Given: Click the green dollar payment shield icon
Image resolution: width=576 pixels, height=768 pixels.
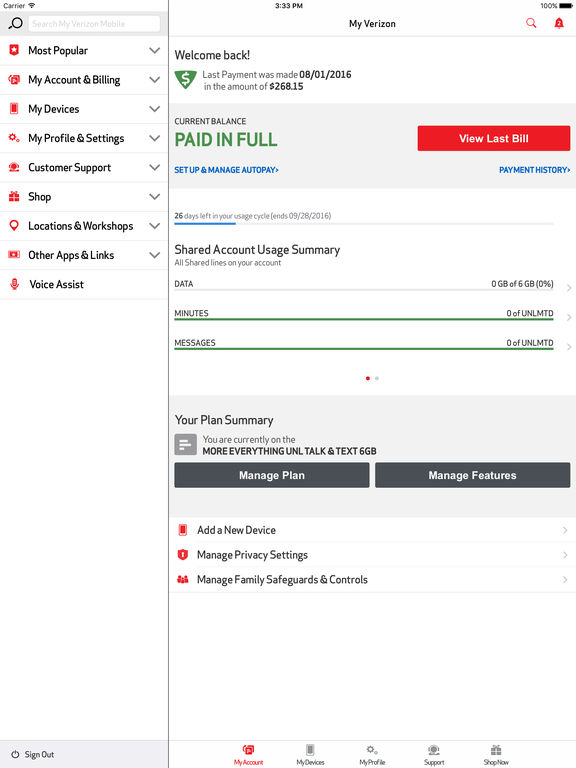Looking at the screenshot, I should pyautogui.click(x=186, y=79).
